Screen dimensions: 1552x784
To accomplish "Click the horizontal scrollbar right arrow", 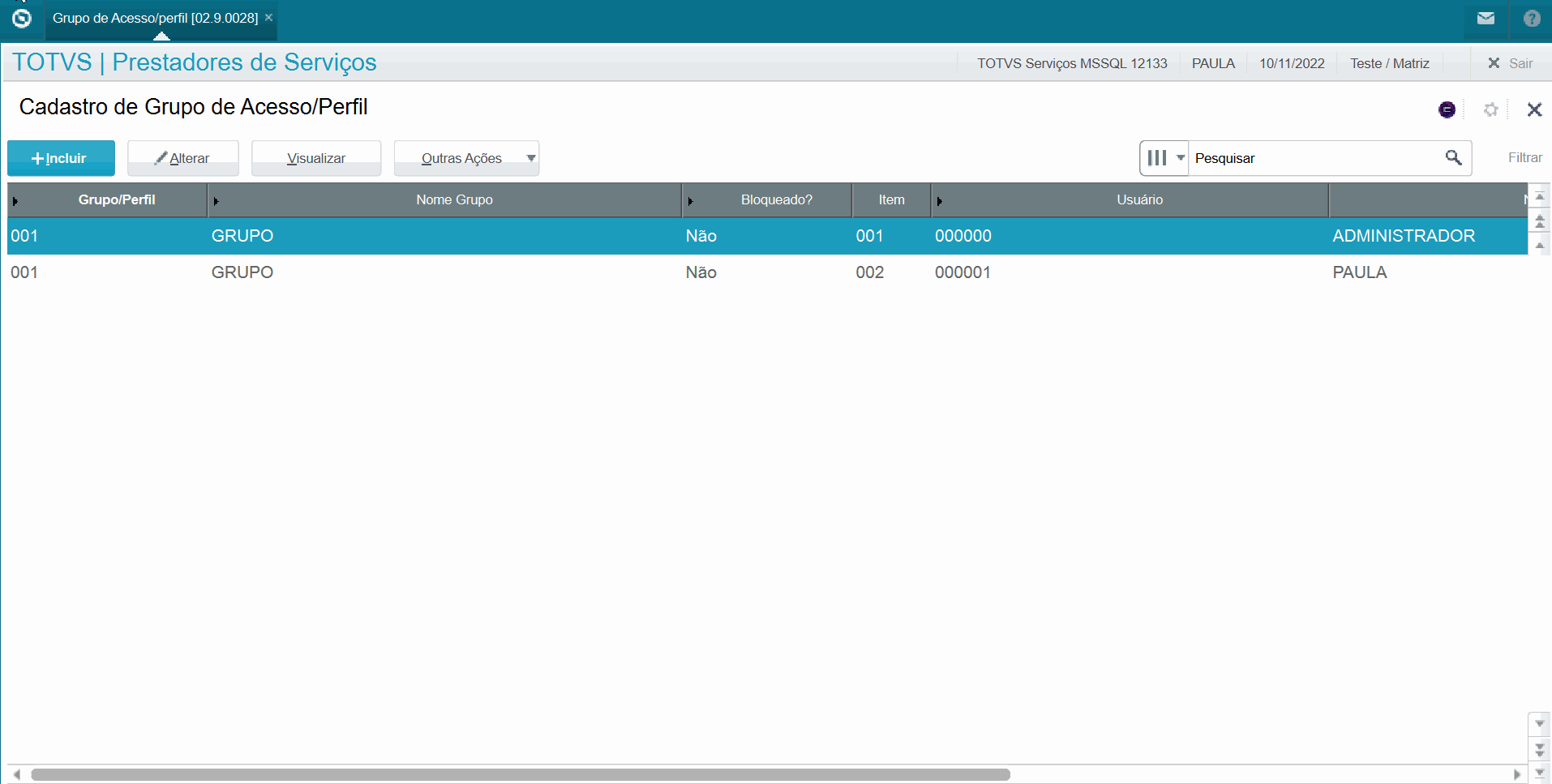I will pyautogui.click(x=1516, y=774).
